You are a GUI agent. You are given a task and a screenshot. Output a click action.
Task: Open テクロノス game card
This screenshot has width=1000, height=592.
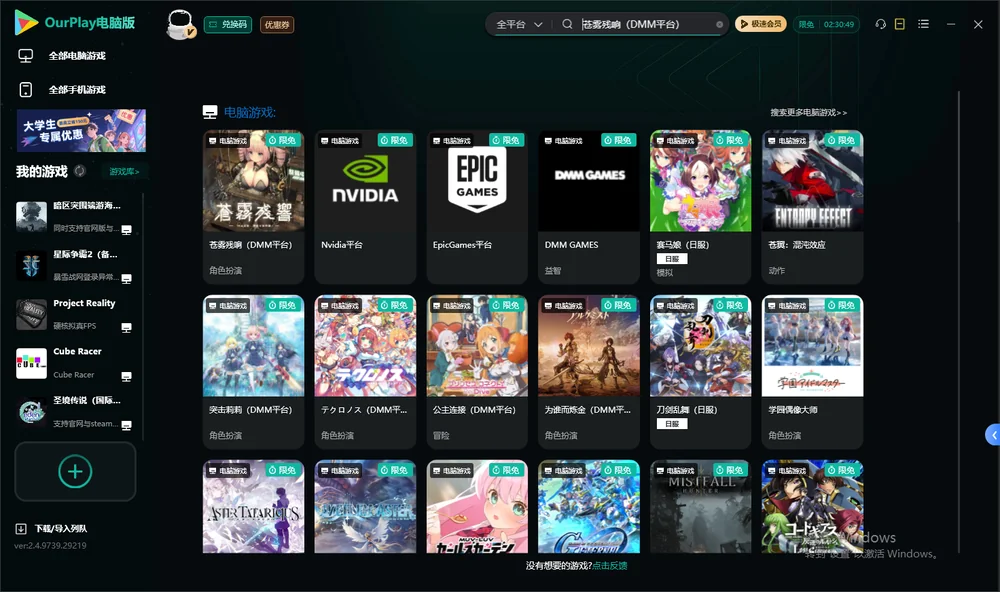(365, 372)
